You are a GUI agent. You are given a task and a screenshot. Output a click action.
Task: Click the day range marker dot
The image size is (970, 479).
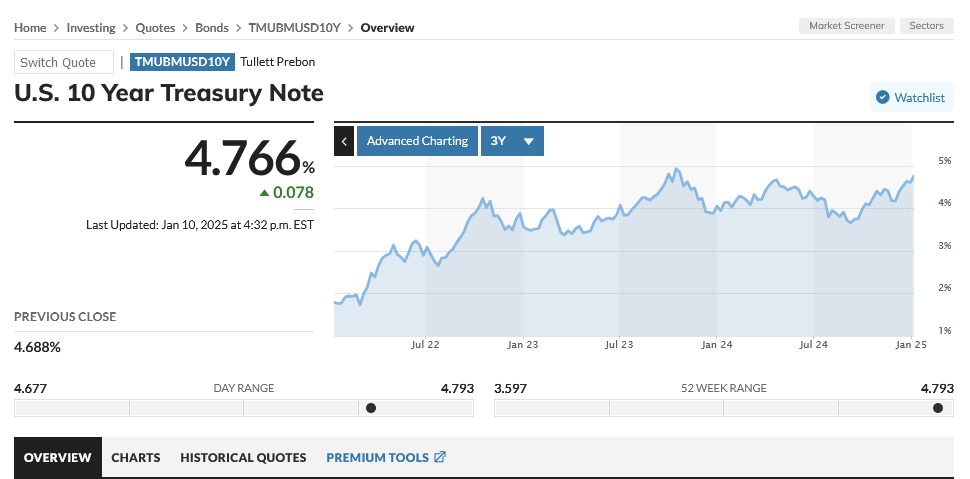pyautogui.click(x=371, y=408)
